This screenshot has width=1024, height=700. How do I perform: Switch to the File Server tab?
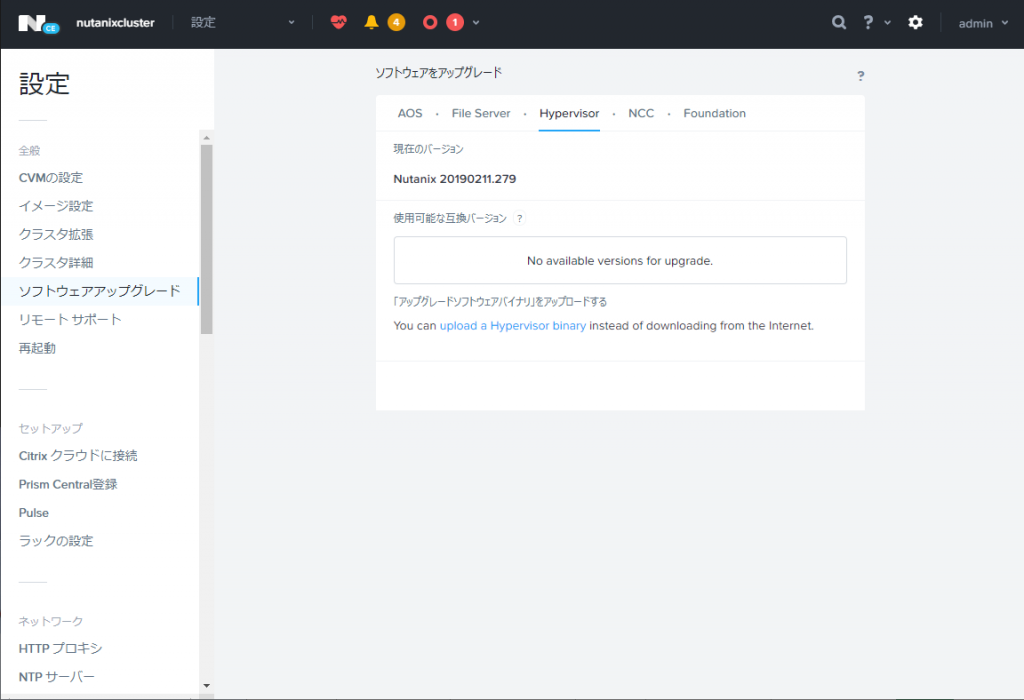pyautogui.click(x=481, y=113)
